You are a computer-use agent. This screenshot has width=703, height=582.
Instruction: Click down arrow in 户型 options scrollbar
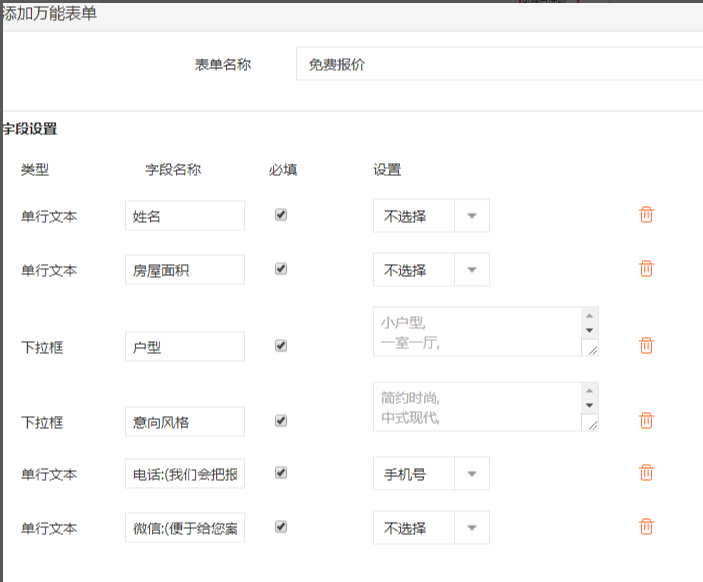click(590, 330)
